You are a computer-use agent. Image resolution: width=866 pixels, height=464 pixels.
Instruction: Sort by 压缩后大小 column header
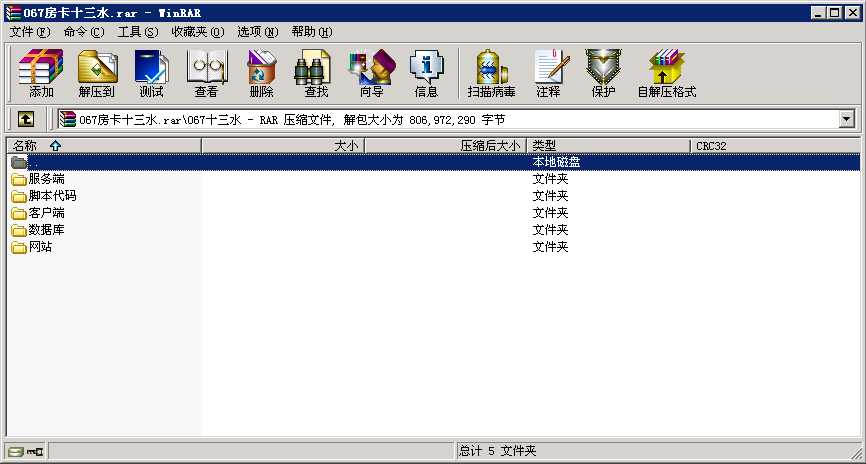click(x=446, y=146)
